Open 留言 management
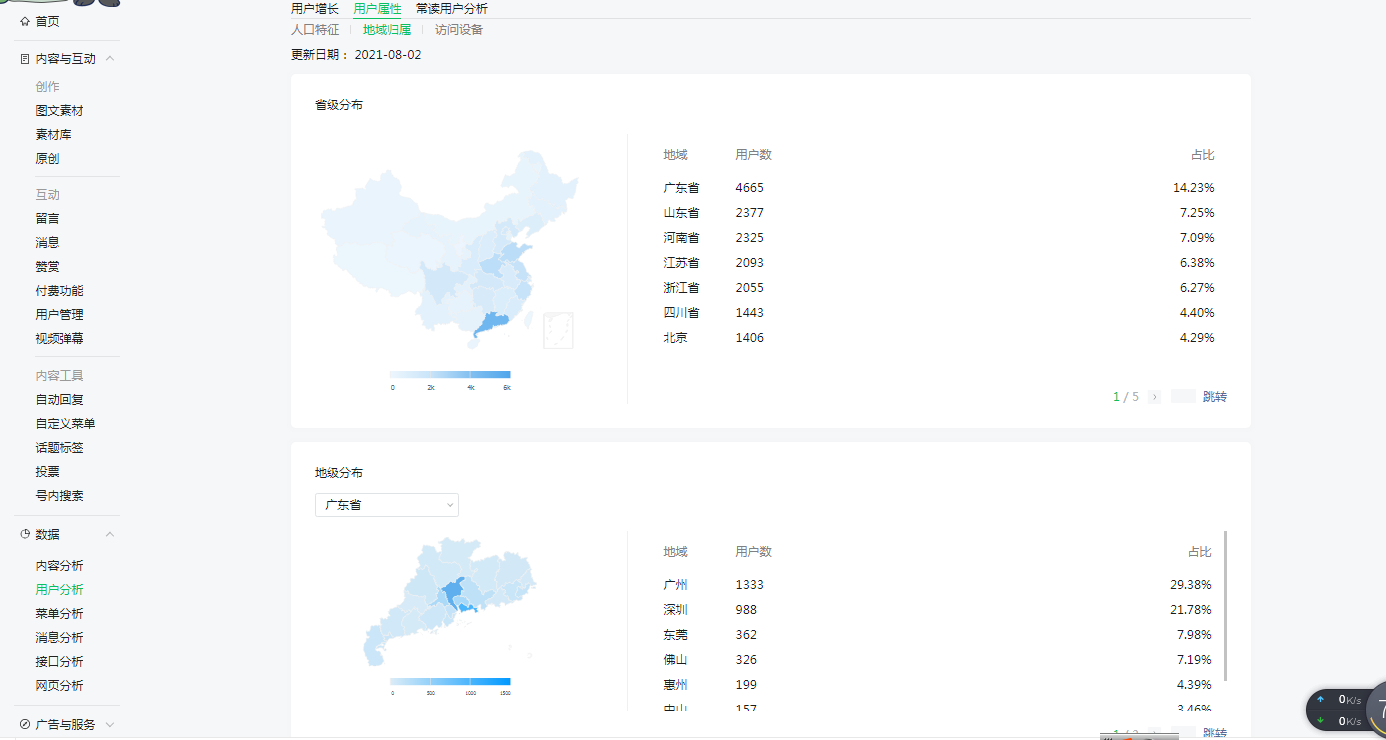Screen dimensions: 1386x740 tap(47, 218)
